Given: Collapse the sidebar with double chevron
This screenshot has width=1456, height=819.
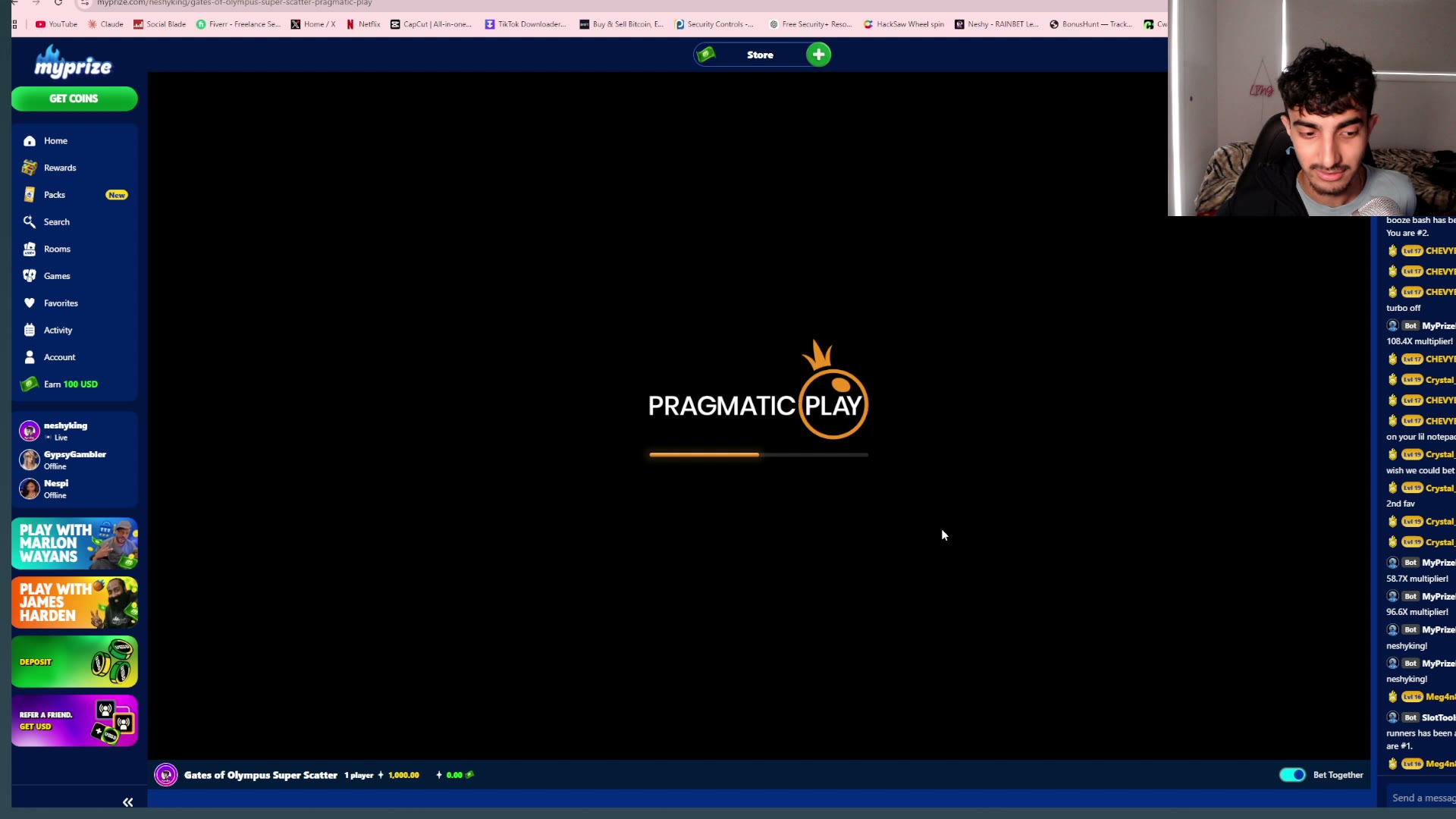Looking at the screenshot, I should tap(128, 802).
